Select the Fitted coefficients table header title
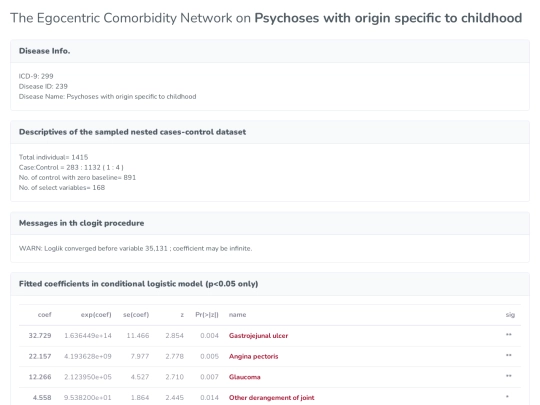This screenshot has width=540, height=405. 138,284
